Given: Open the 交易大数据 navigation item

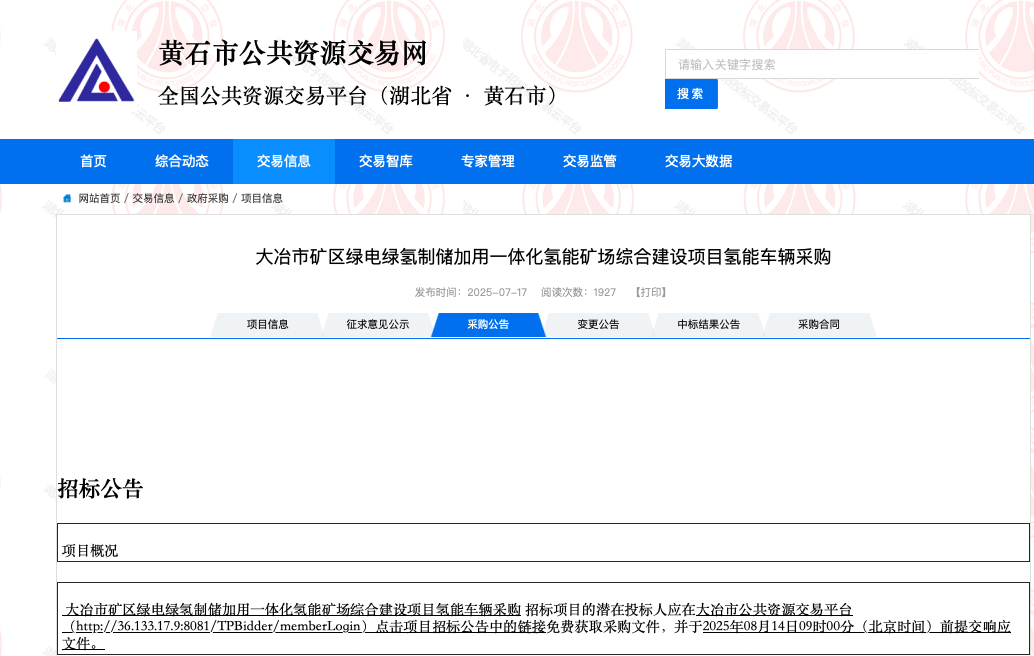Looking at the screenshot, I should click(699, 161).
